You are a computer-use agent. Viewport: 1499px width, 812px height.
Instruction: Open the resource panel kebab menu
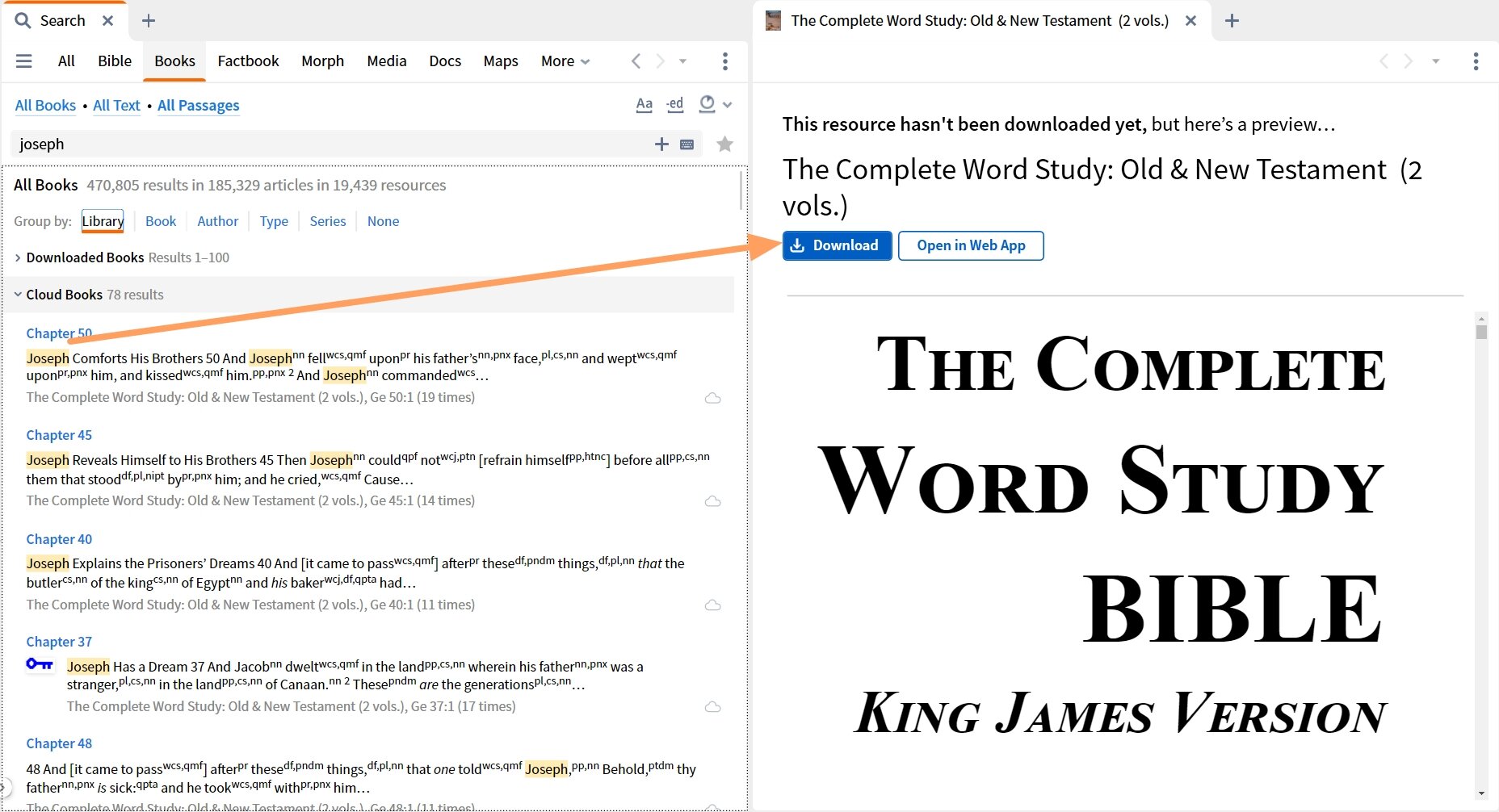tap(1476, 61)
